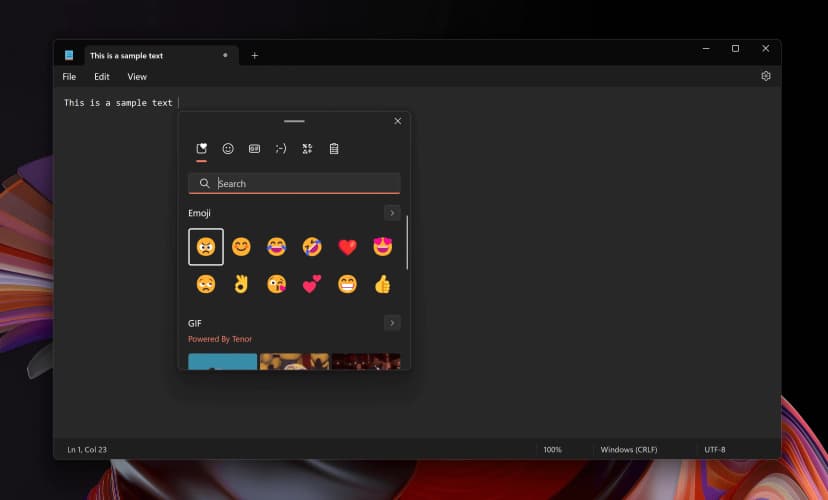Open the Edit menu
This screenshot has width=828, height=500.
102,77
